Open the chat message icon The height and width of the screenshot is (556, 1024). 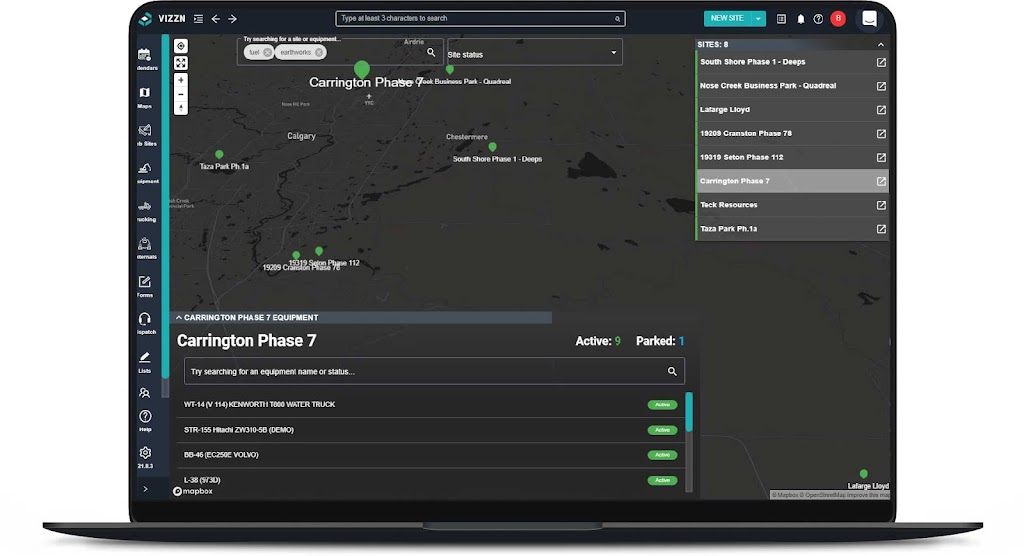(869, 18)
